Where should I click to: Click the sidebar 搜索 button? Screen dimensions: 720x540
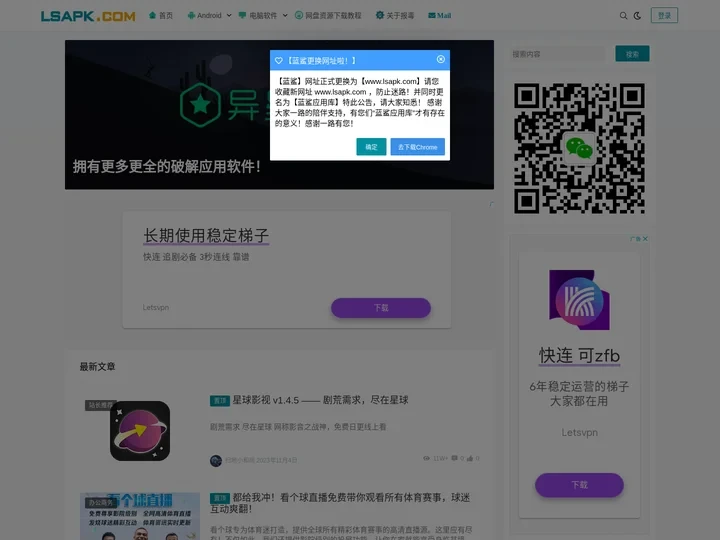[632, 54]
